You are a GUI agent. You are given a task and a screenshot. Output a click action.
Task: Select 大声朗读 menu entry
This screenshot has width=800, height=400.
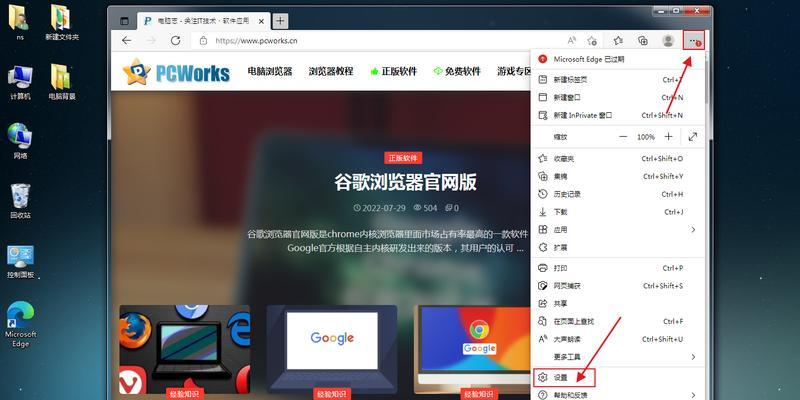[x=617, y=339]
